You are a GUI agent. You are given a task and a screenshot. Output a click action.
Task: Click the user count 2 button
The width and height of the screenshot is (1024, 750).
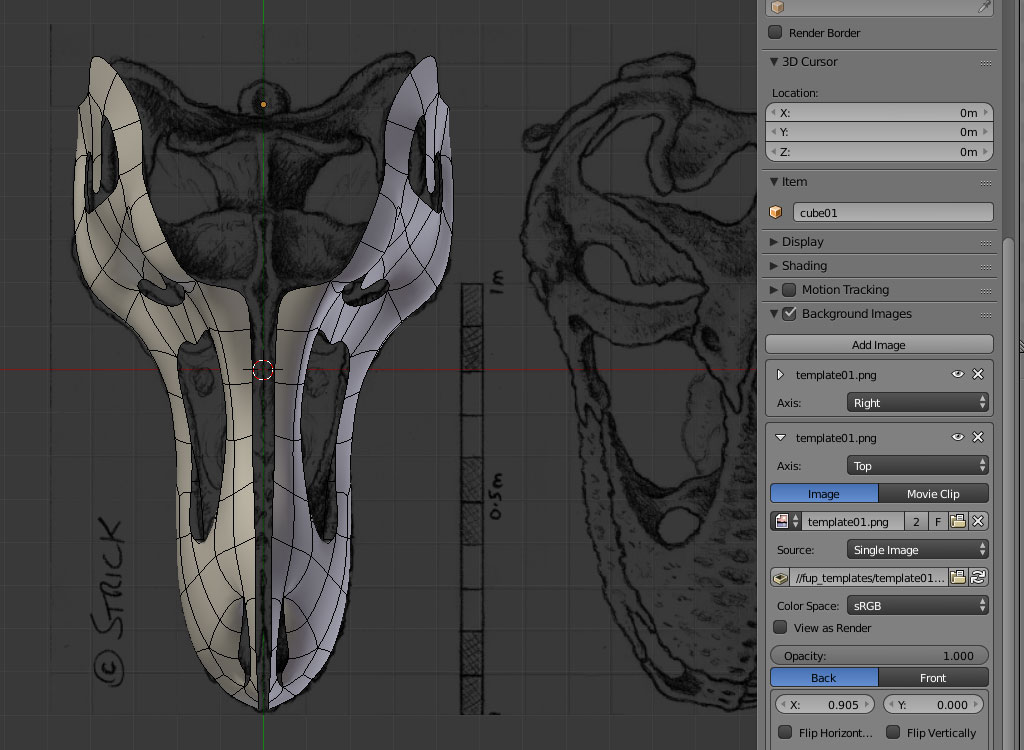[x=916, y=521]
